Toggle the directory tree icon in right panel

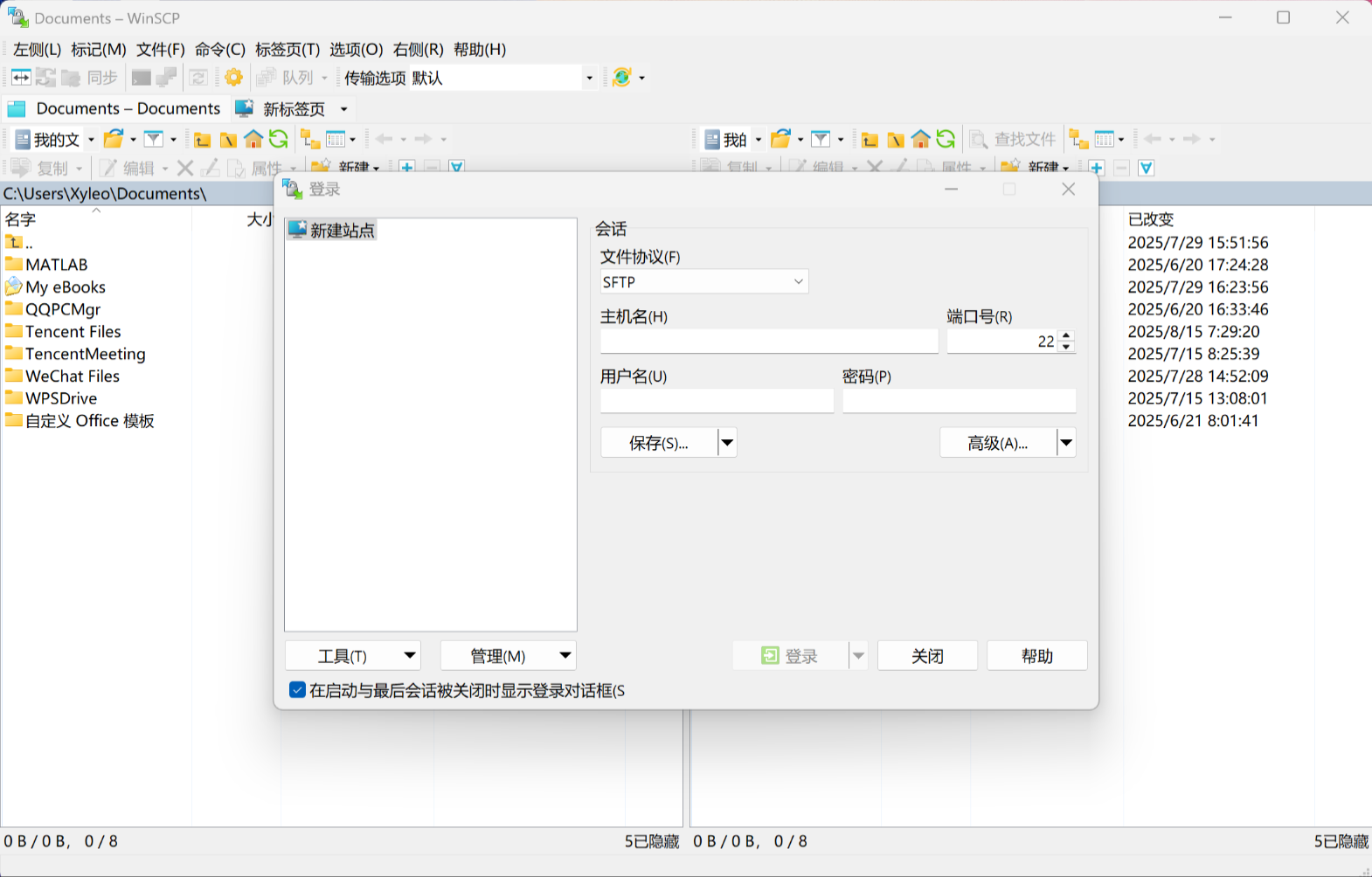pos(1079,140)
